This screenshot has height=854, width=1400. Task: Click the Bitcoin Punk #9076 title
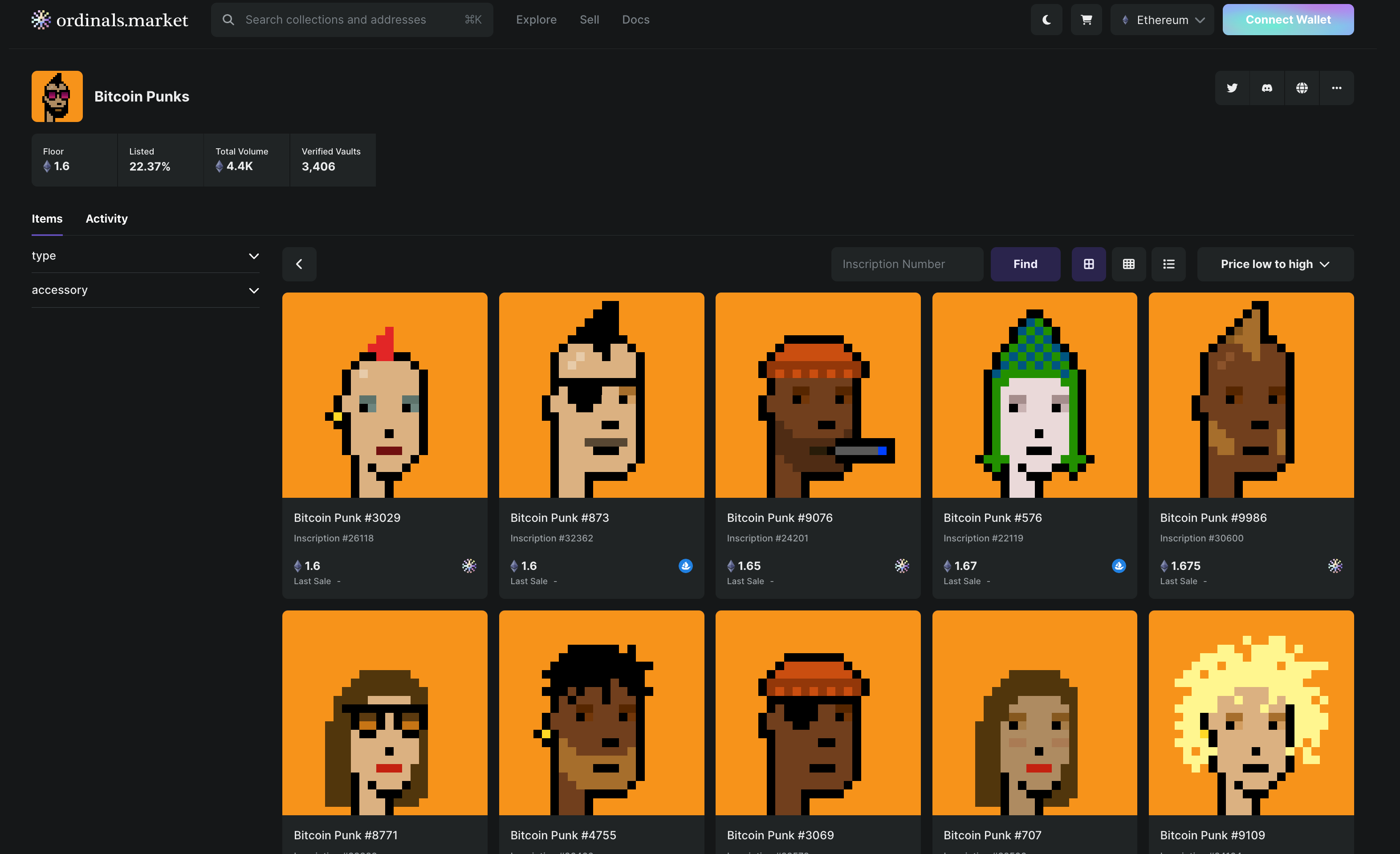(780, 518)
